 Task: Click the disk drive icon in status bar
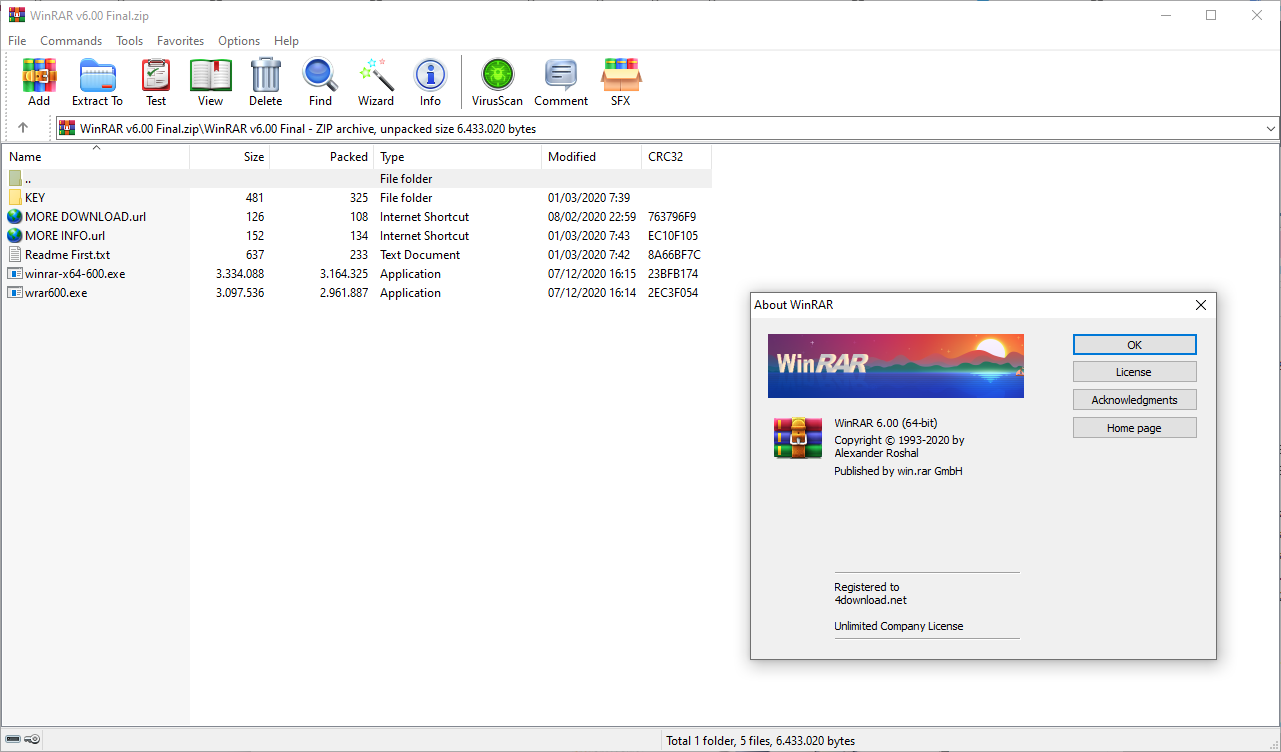point(13,740)
